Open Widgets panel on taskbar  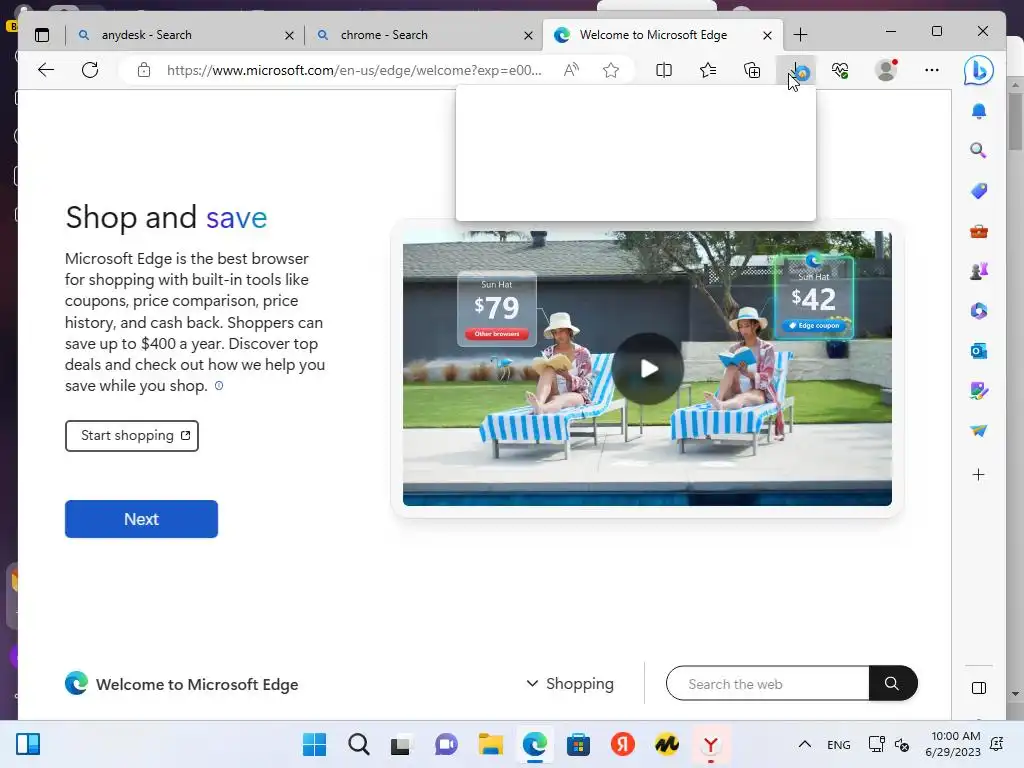[28, 744]
